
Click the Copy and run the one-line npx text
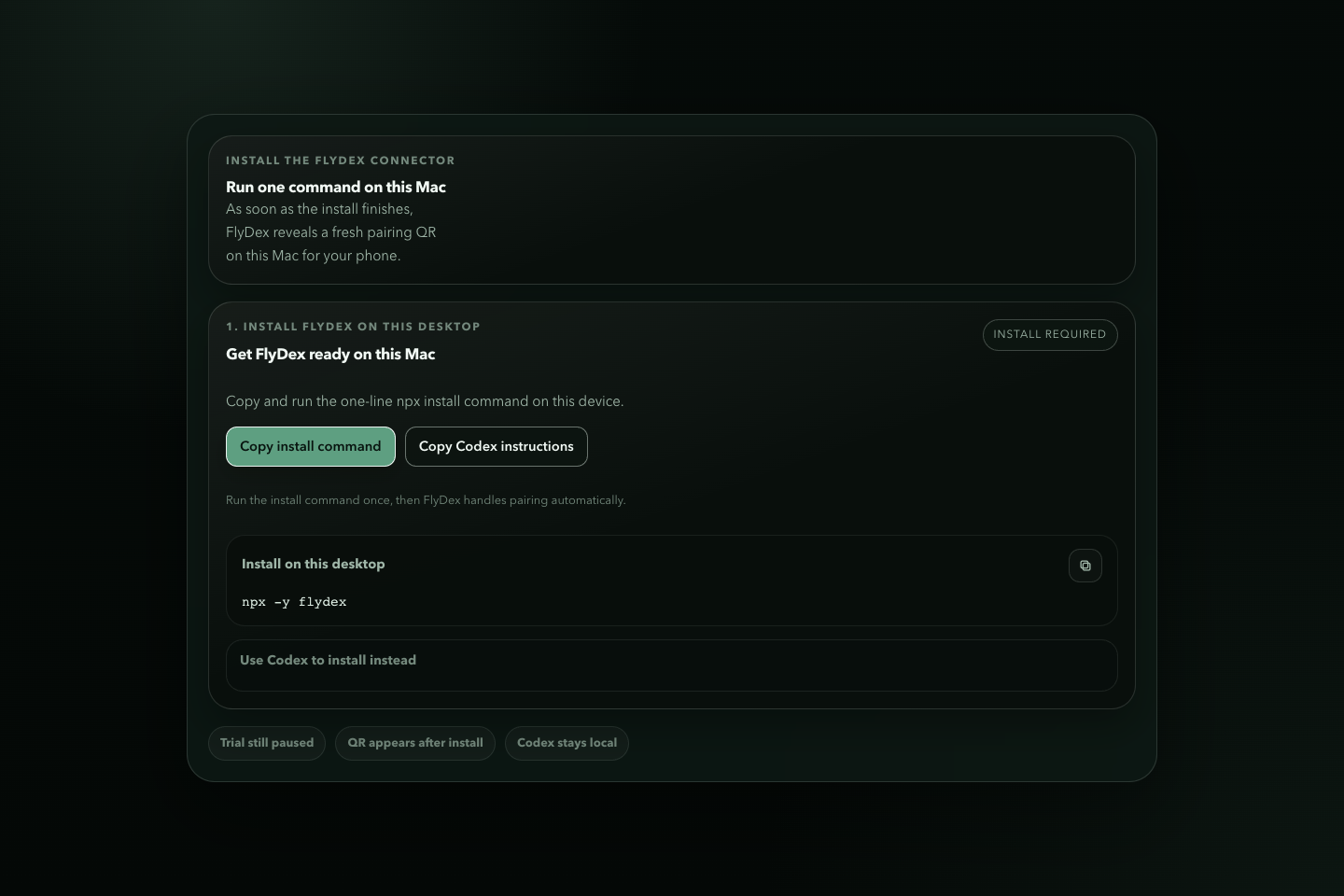(425, 401)
